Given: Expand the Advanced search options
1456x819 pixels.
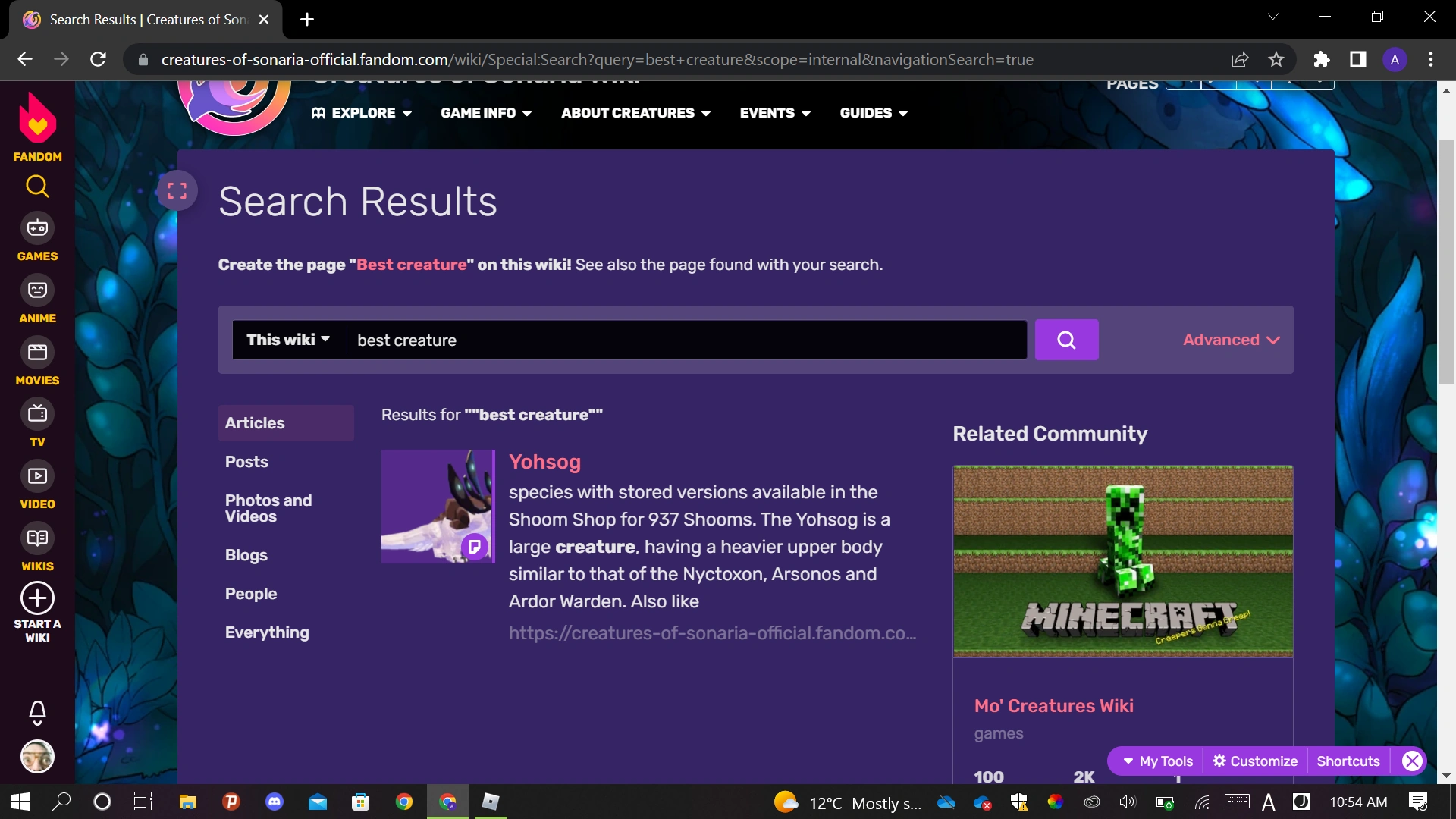Looking at the screenshot, I should (1231, 340).
